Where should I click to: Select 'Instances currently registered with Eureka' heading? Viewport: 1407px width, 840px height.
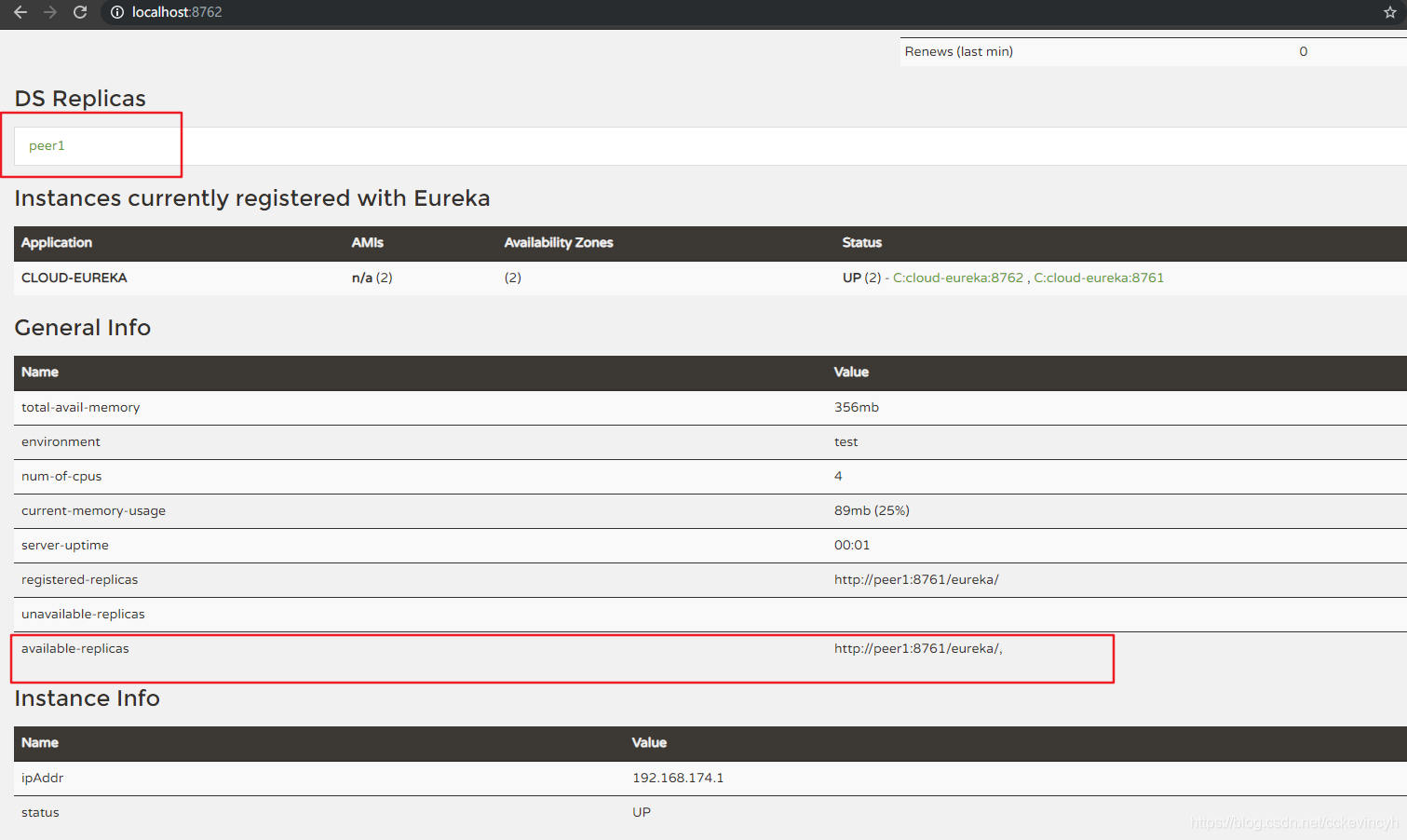252,198
